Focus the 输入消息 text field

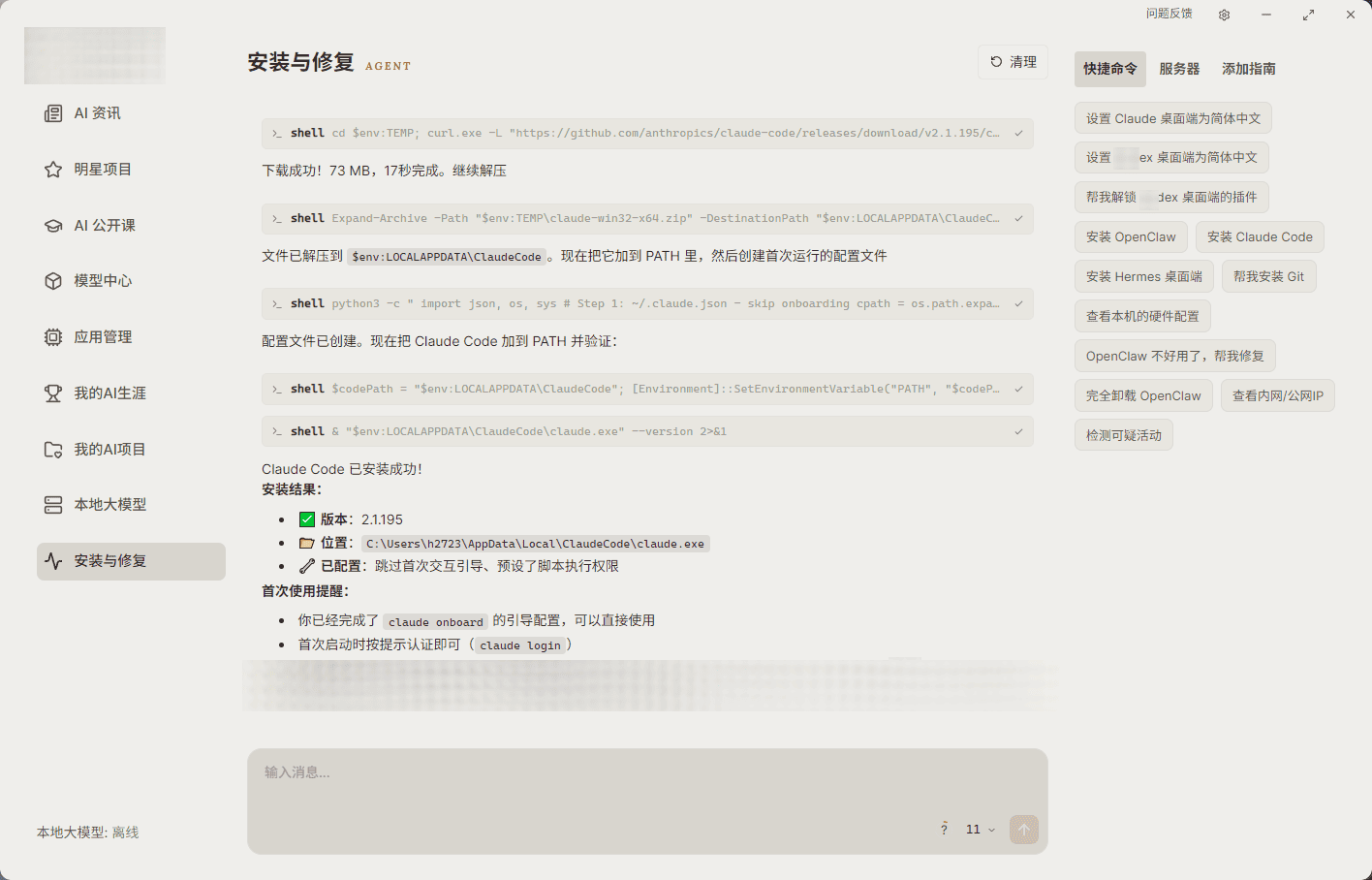click(647, 801)
